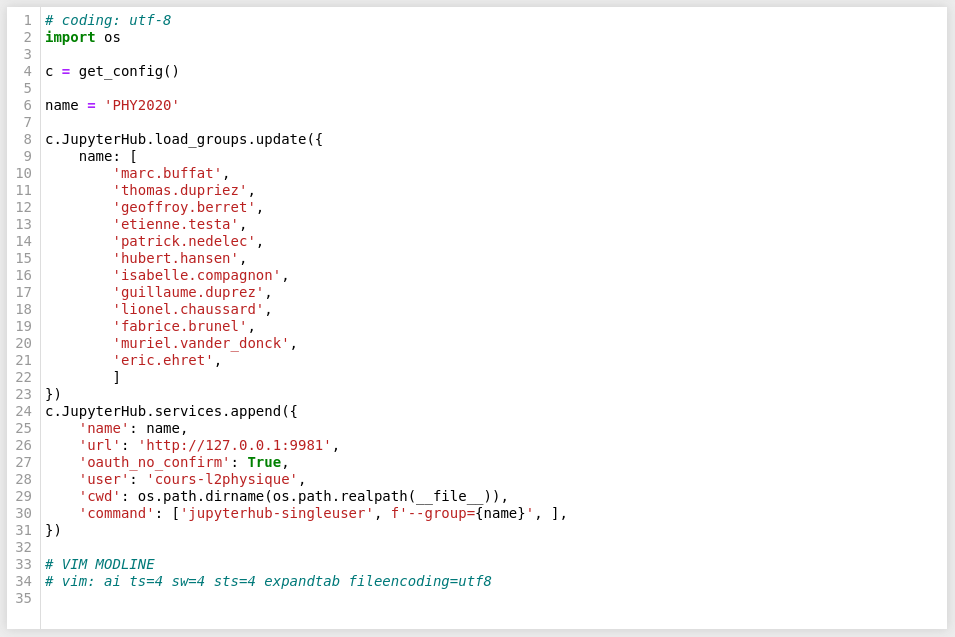955x637 pixels.
Task: Click the '# coding: utf-8' comment
Action: point(108,20)
